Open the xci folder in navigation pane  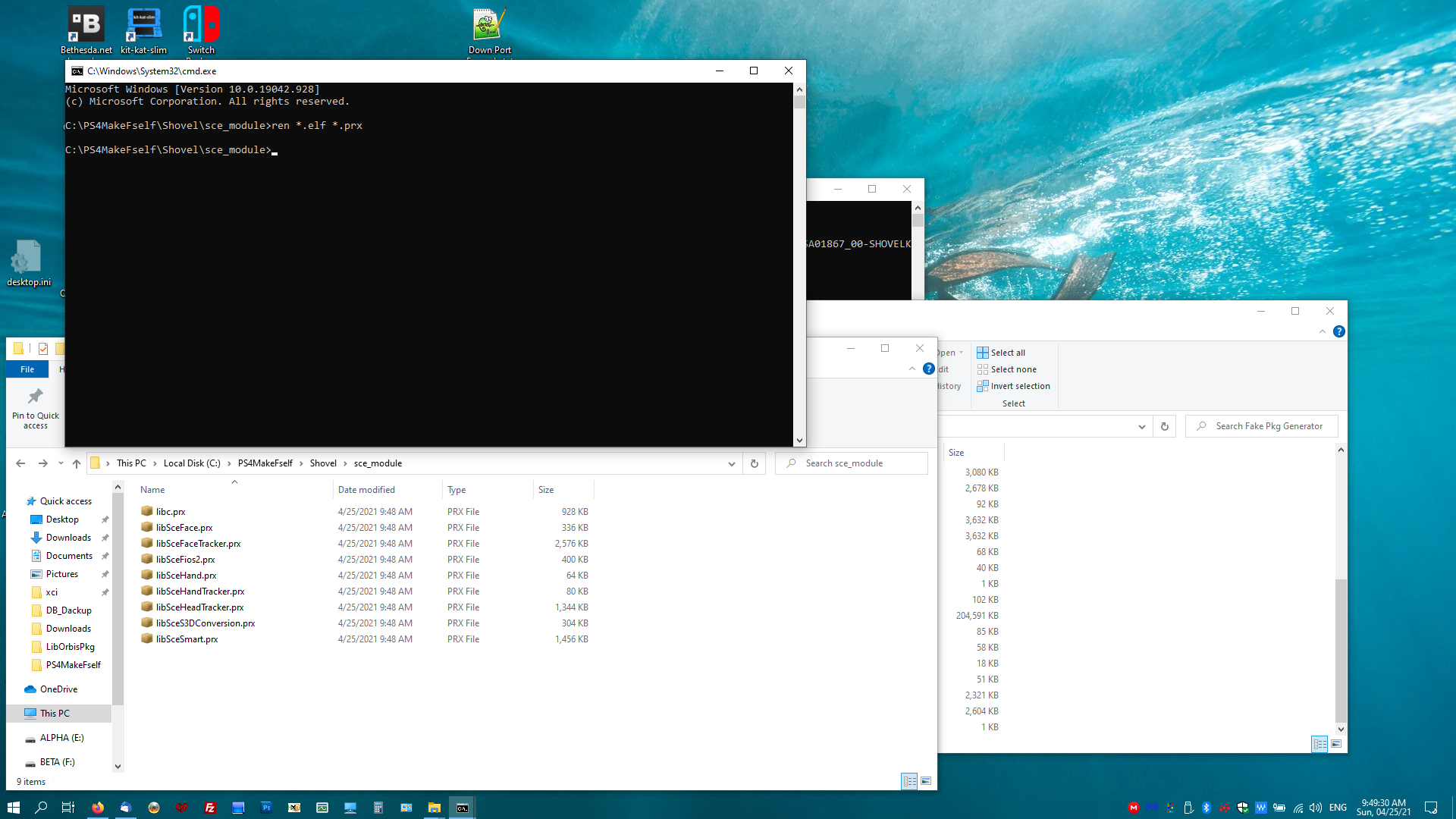pos(52,592)
